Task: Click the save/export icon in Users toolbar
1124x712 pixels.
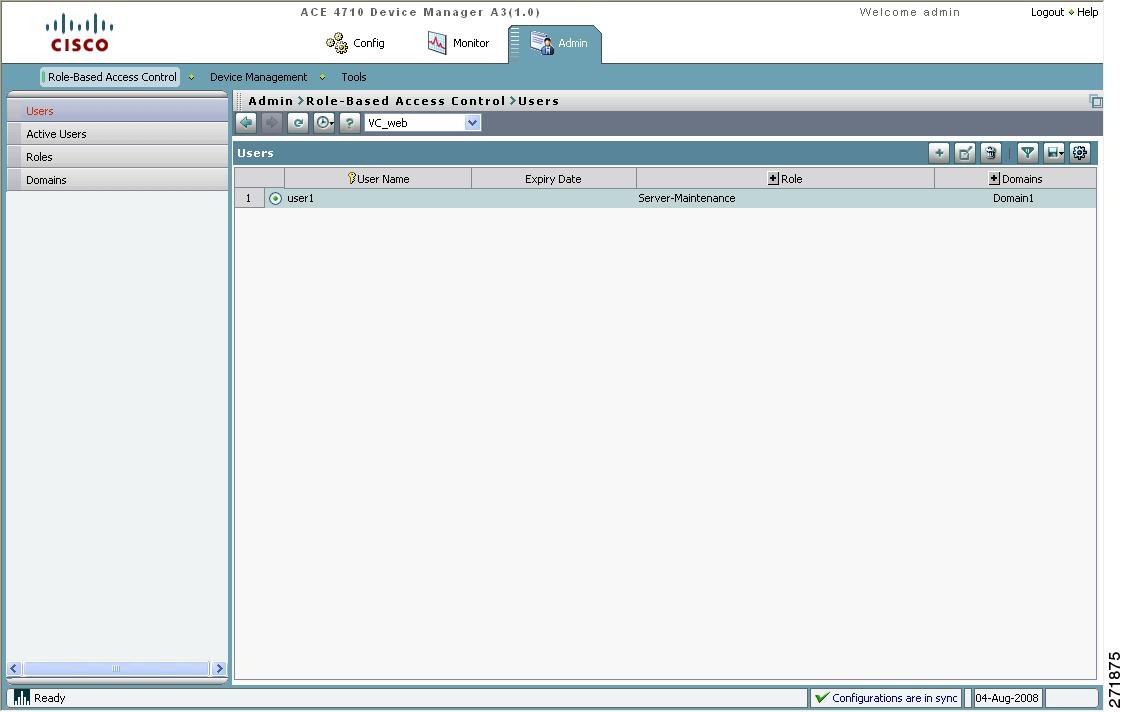Action: click(1053, 152)
